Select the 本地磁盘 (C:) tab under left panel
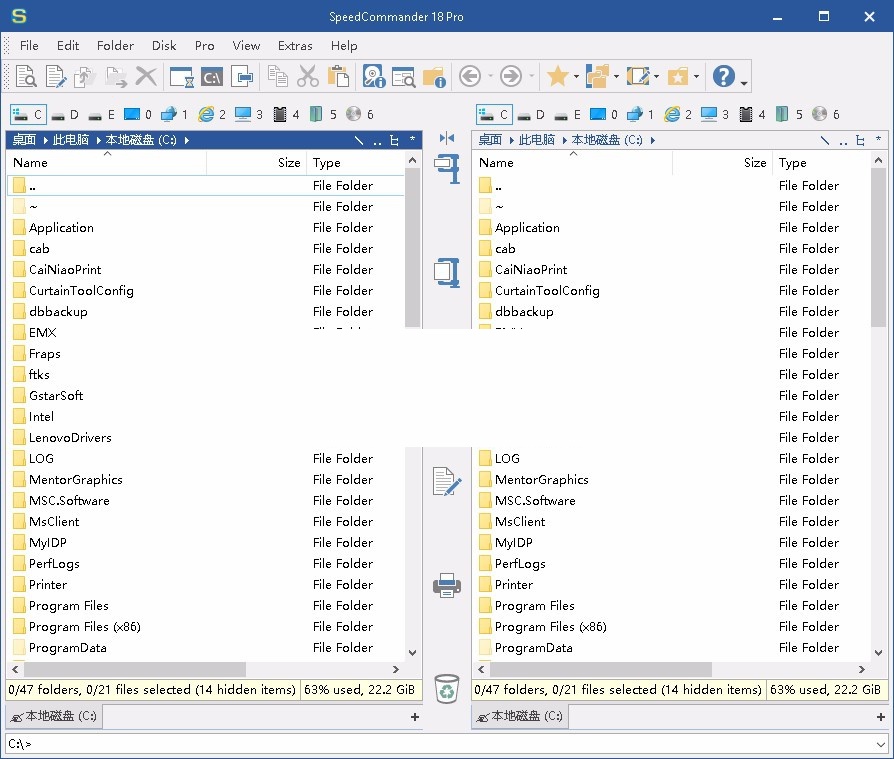Screen dimensions: 894x759 pyautogui.click(x=53, y=716)
